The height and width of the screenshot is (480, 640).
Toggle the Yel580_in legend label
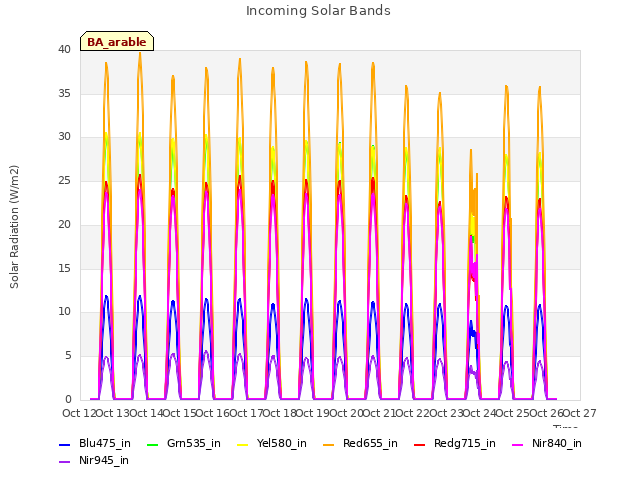(x=282, y=444)
